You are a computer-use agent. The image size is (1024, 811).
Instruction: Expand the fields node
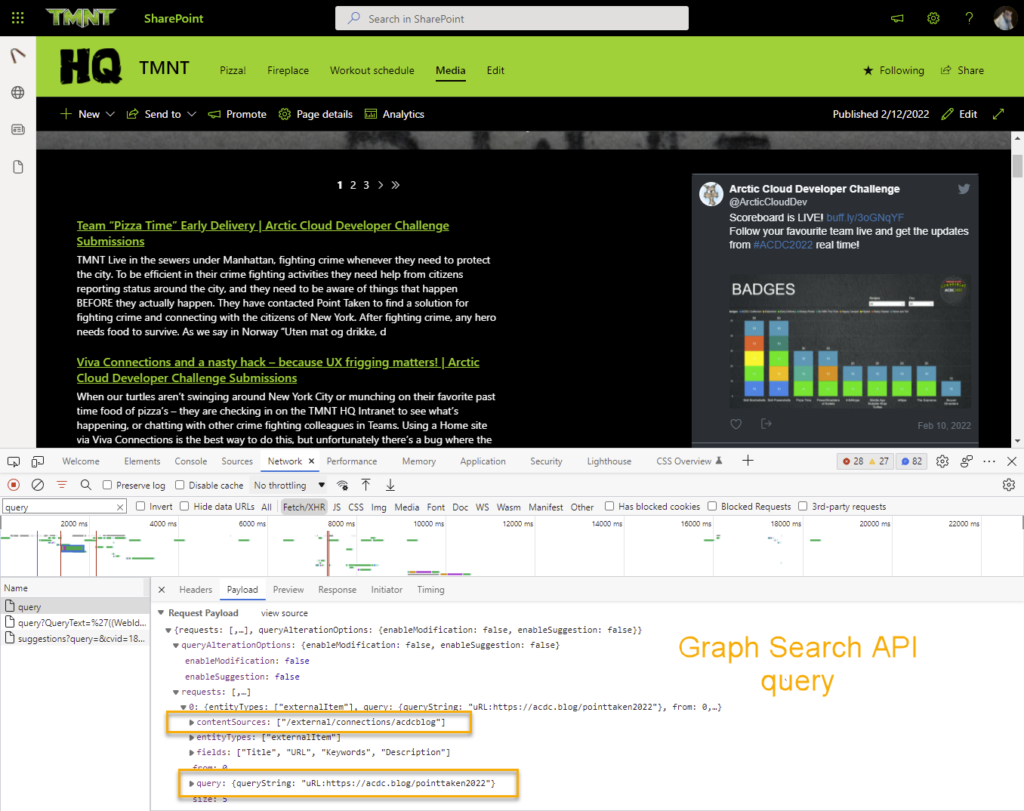point(191,752)
